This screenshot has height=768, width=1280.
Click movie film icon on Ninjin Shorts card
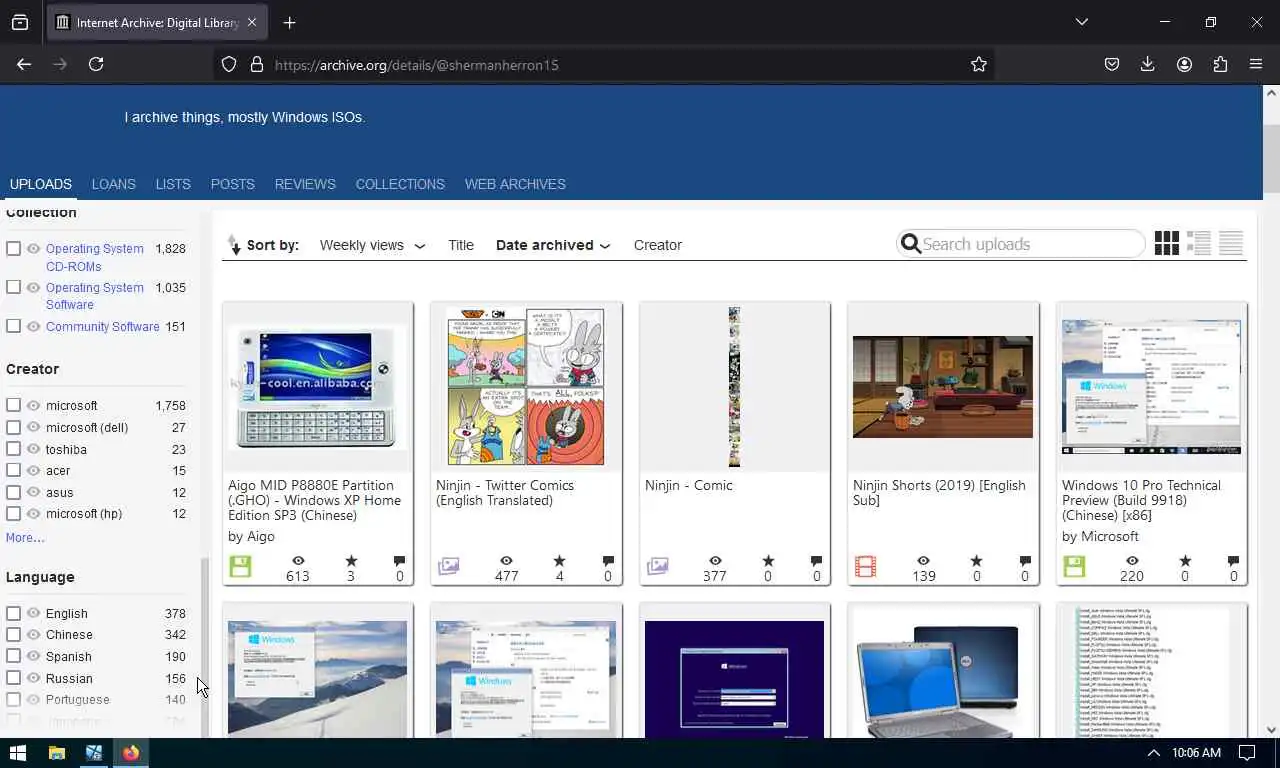pyautogui.click(x=865, y=566)
